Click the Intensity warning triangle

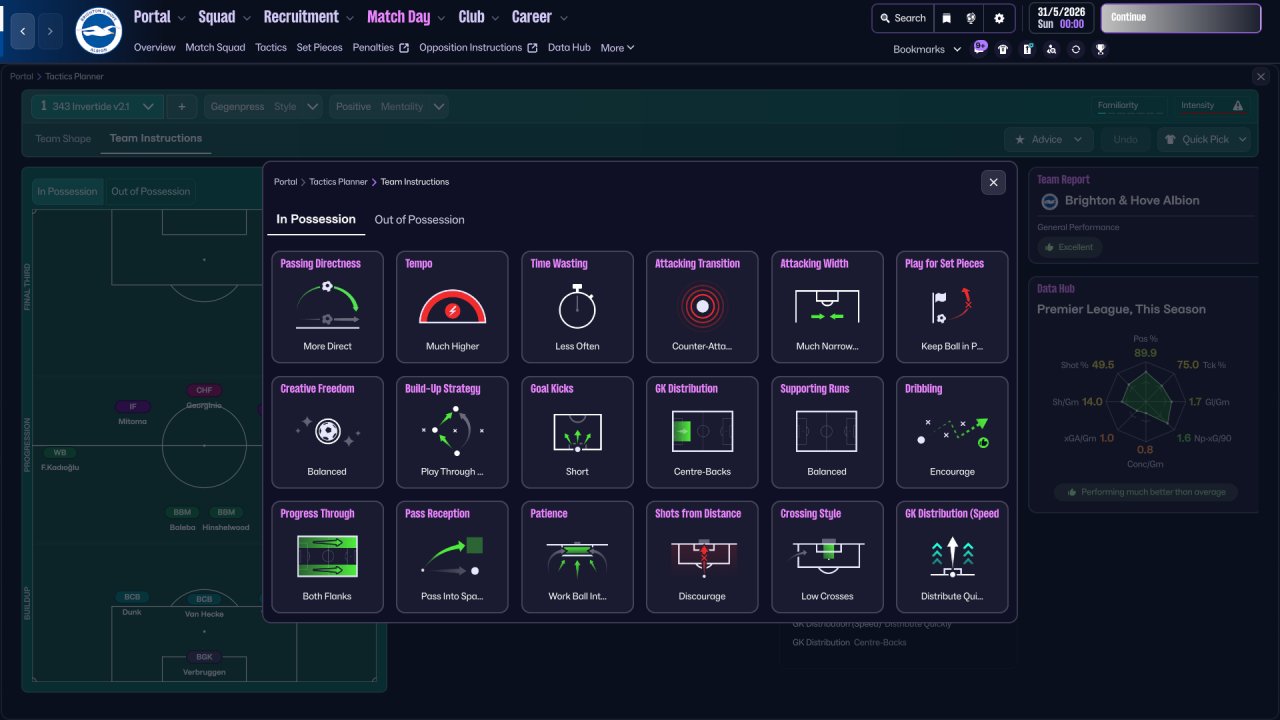pyautogui.click(x=1238, y=106)
